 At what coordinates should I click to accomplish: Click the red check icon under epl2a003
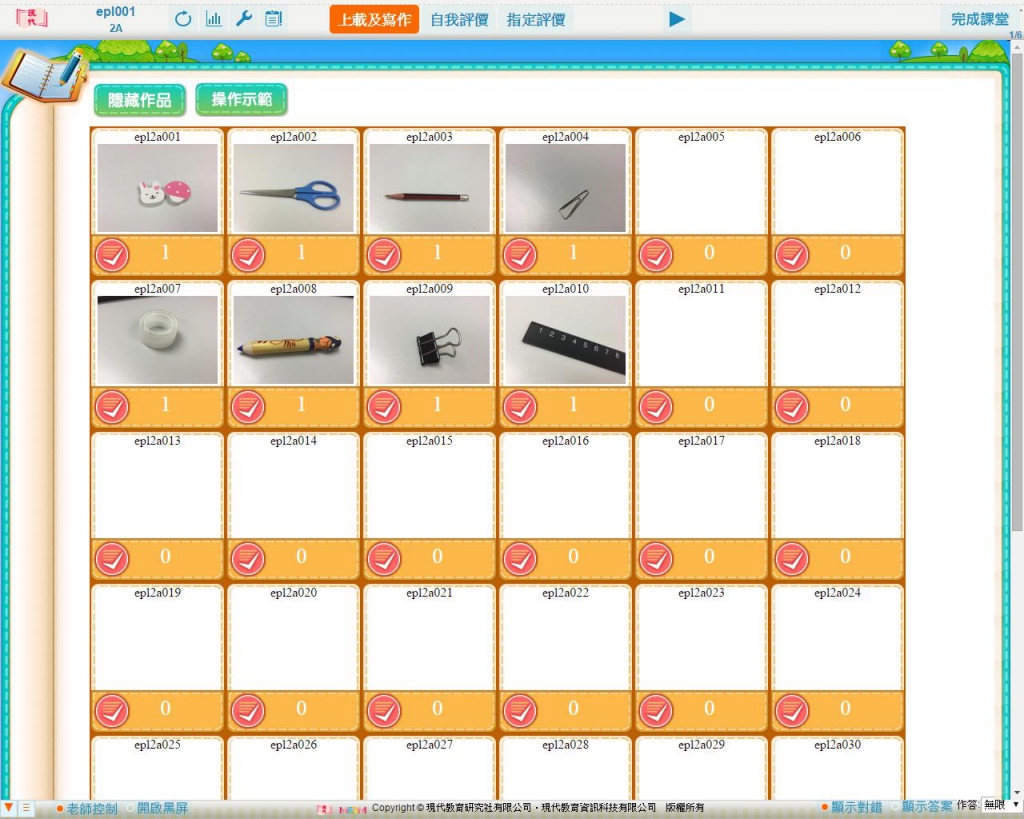coord(384,255)
